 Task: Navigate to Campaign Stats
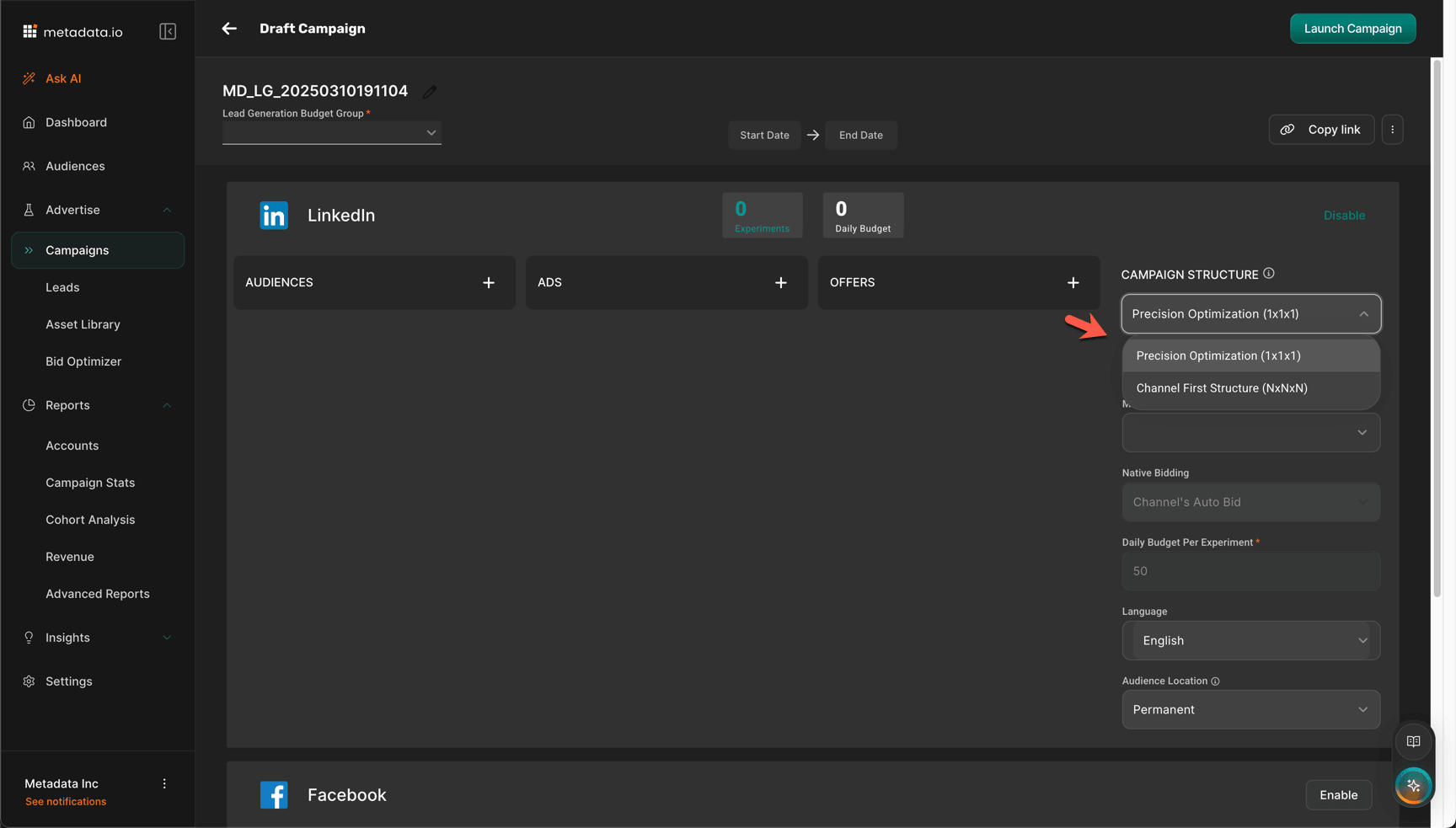(90, 482)
